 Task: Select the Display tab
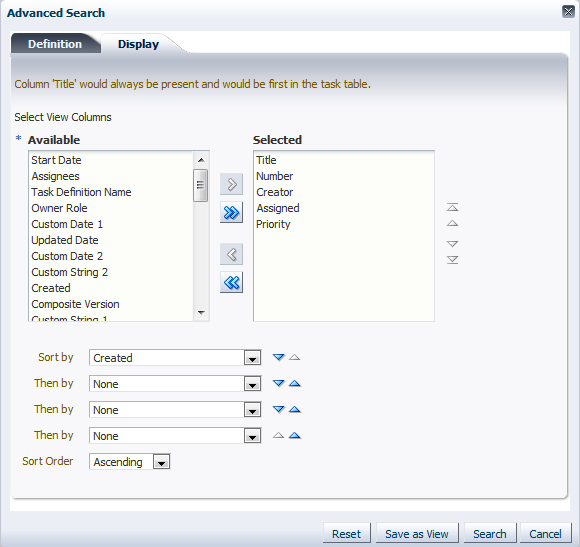(138, 44)
